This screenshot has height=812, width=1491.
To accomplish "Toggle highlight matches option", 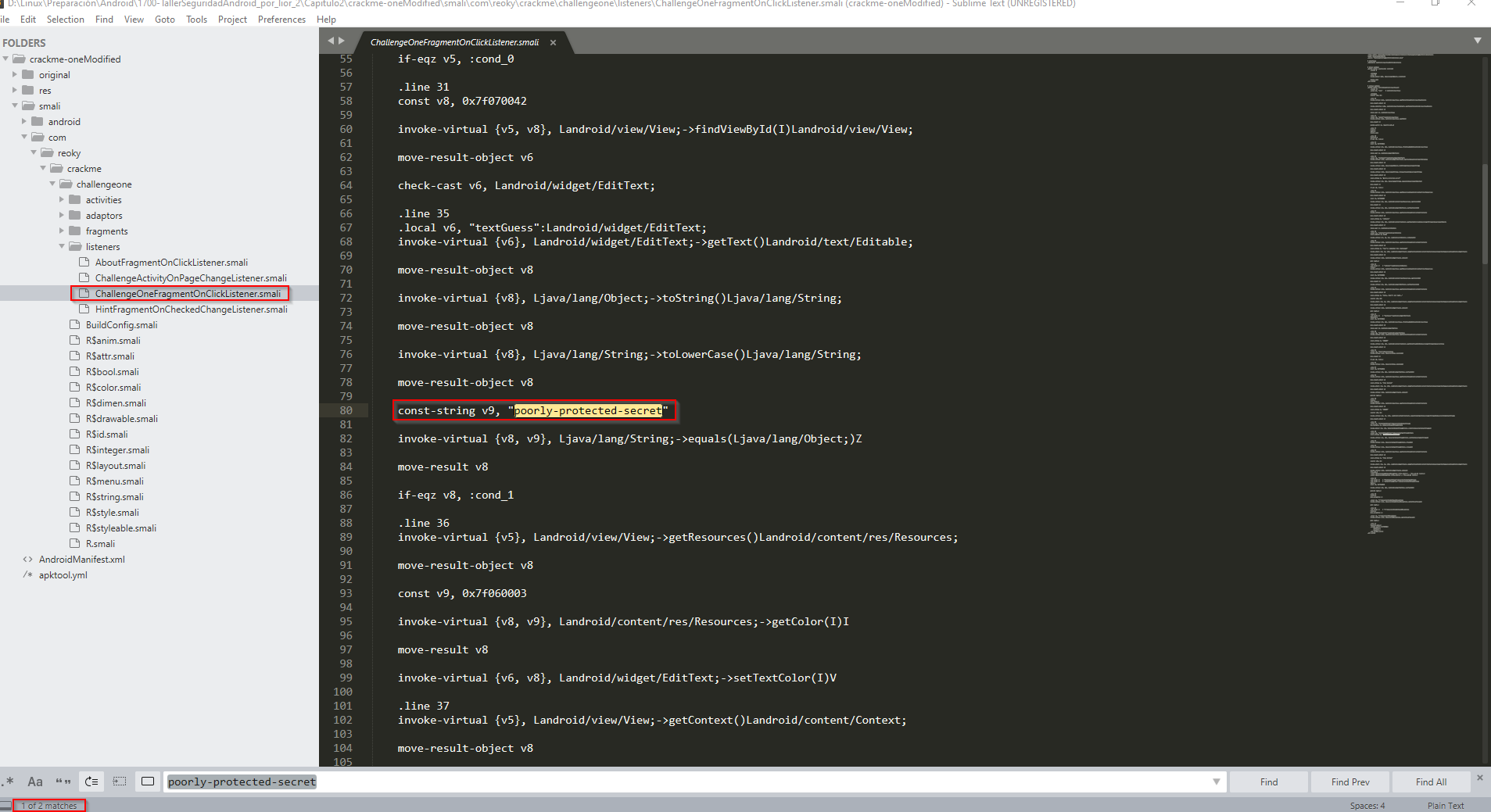I will (148, 781).
